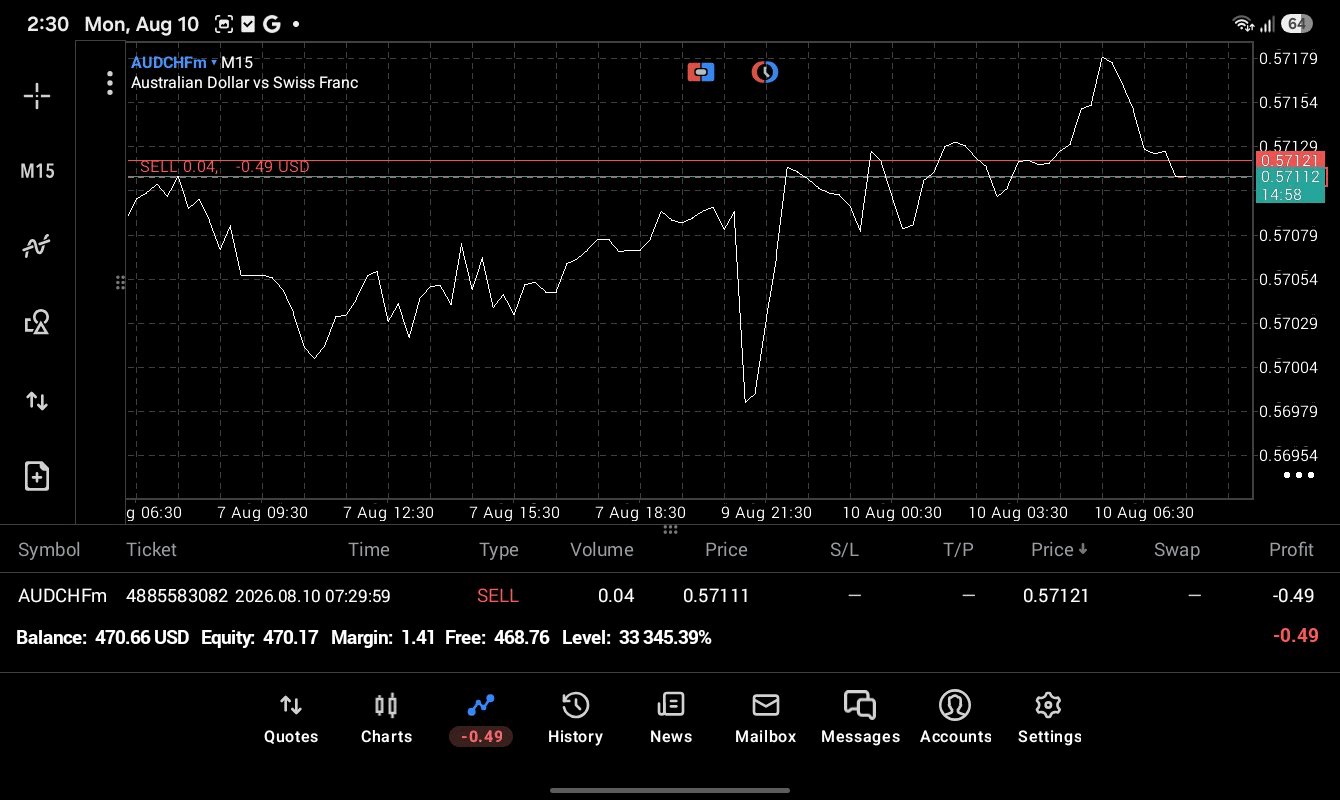The height and width of the screenshot is (800, 1340).
Task: Open the Mailbox tab
Action: pyautogui.click(x=766, y=719)
